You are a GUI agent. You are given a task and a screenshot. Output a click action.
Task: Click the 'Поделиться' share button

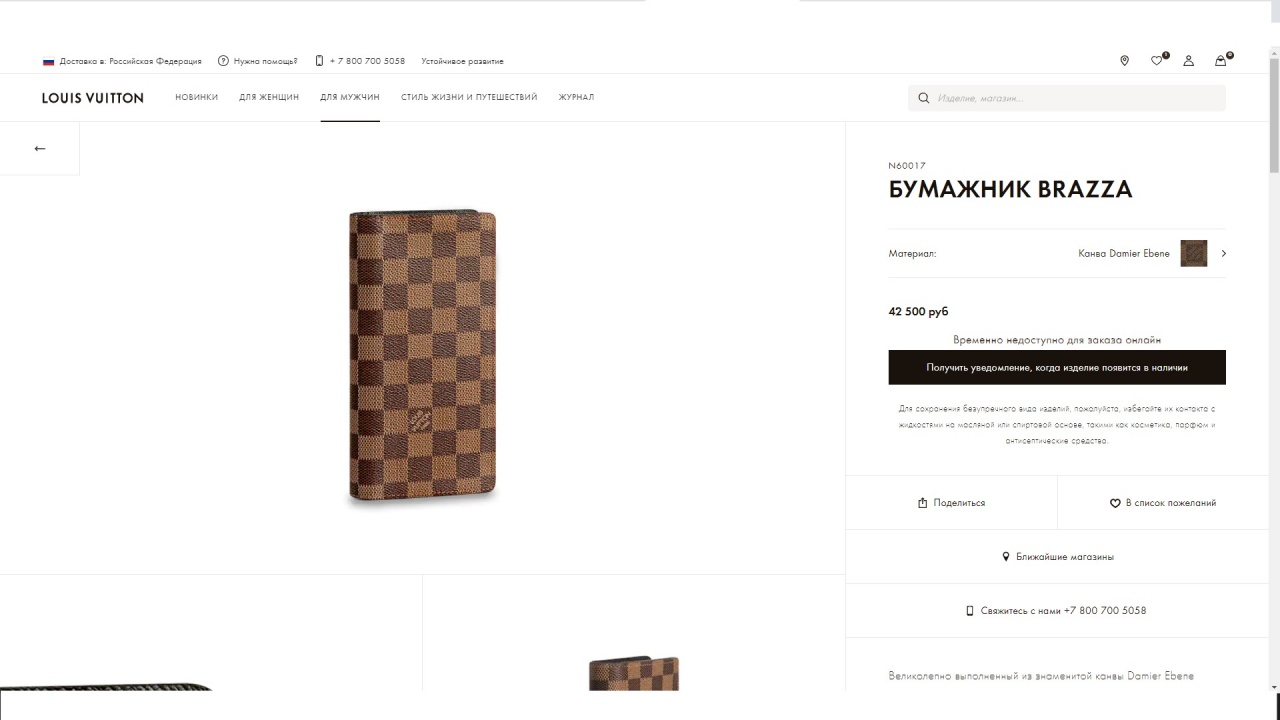tap(951, 503)
